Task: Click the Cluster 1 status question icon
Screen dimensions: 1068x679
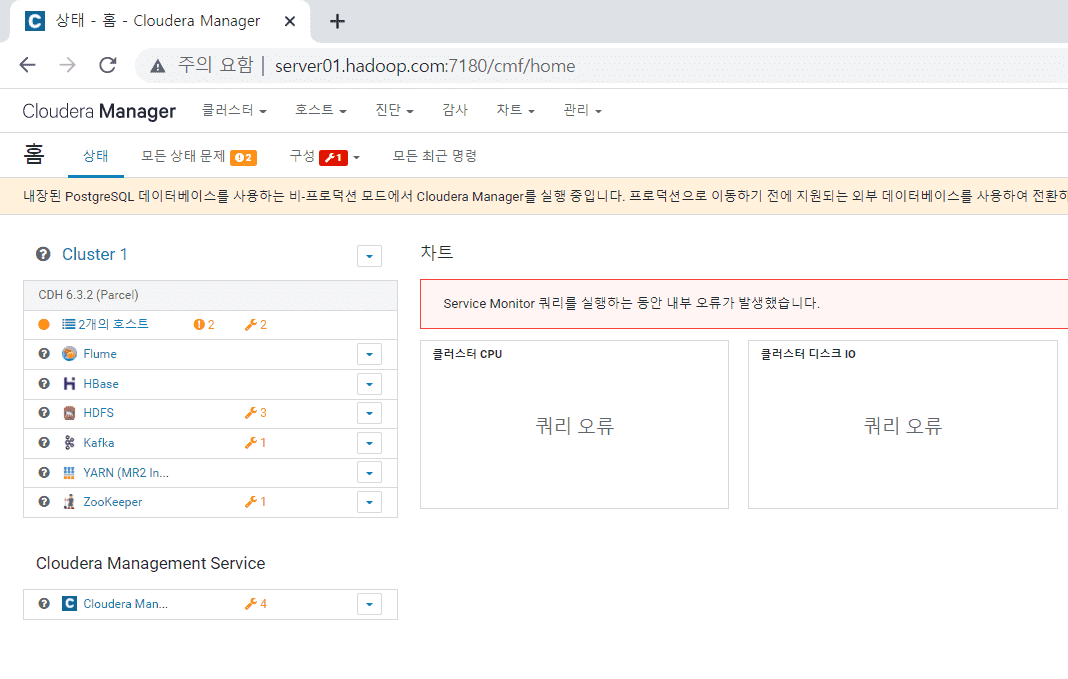Action: tap(43, 254)
